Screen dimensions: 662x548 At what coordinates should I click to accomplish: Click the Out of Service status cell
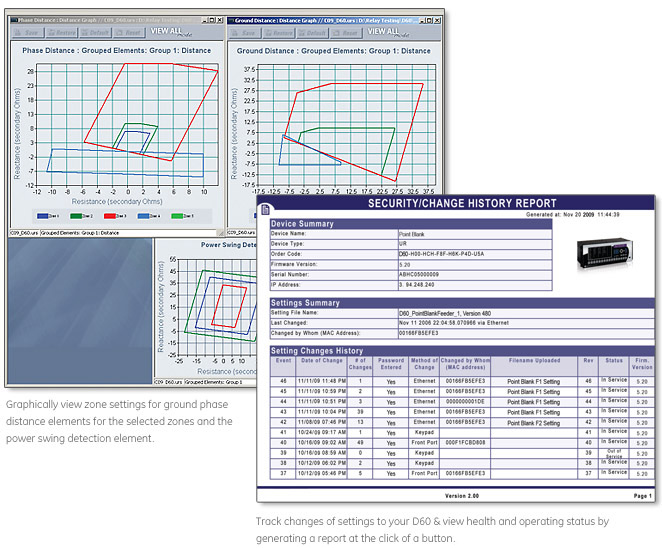pos(614,453)
